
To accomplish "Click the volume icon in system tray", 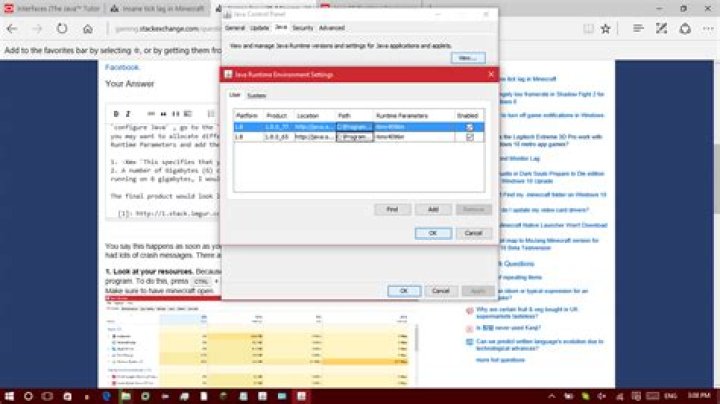I will [x=602, y=396].
